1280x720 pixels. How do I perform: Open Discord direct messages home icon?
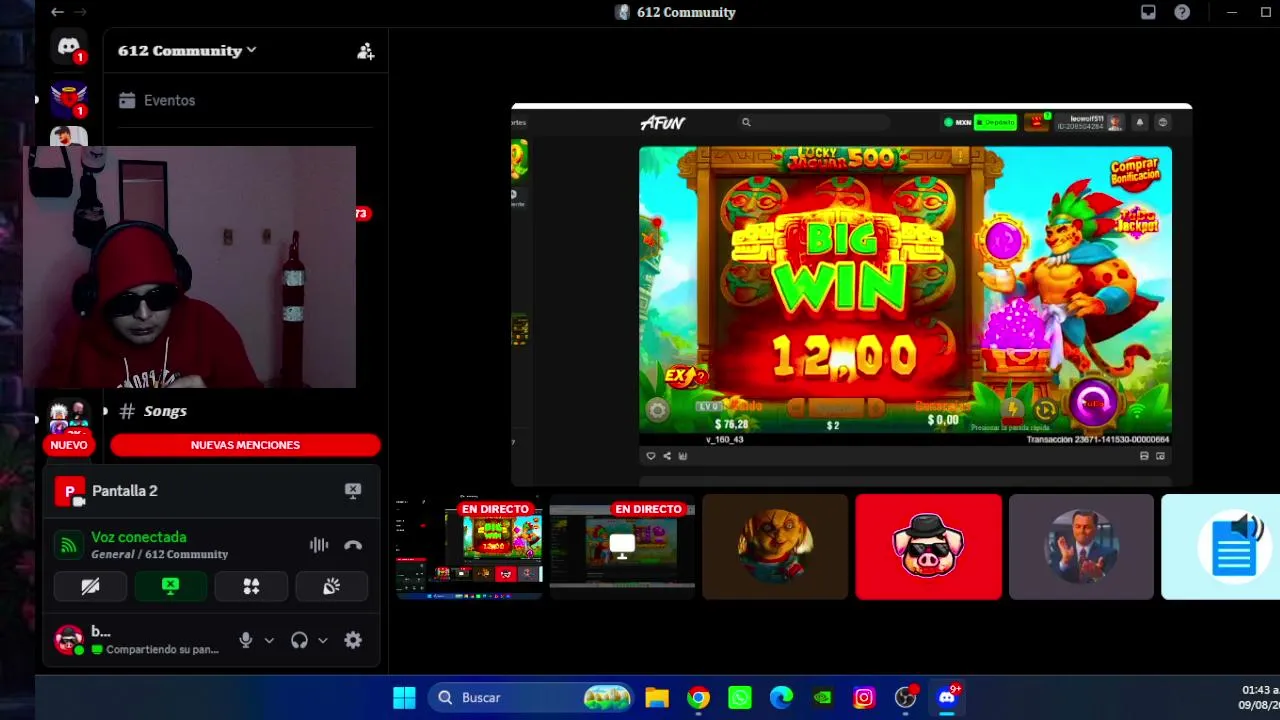[69, 46]
